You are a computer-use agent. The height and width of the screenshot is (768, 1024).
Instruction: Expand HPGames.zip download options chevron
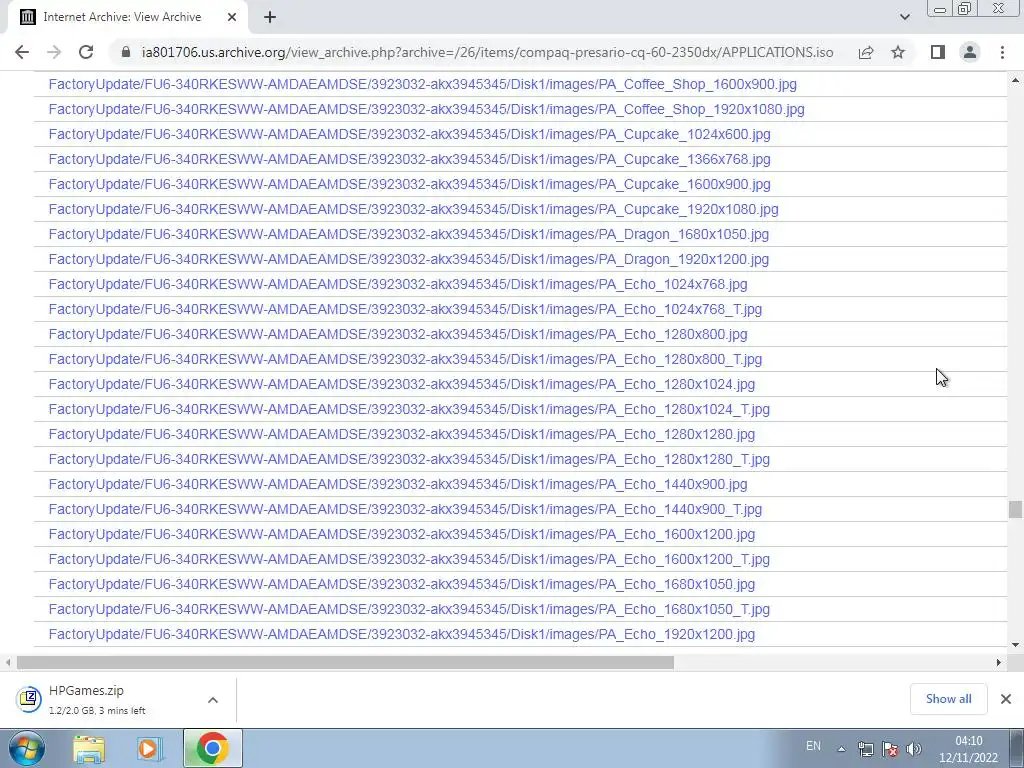[213, 700]
